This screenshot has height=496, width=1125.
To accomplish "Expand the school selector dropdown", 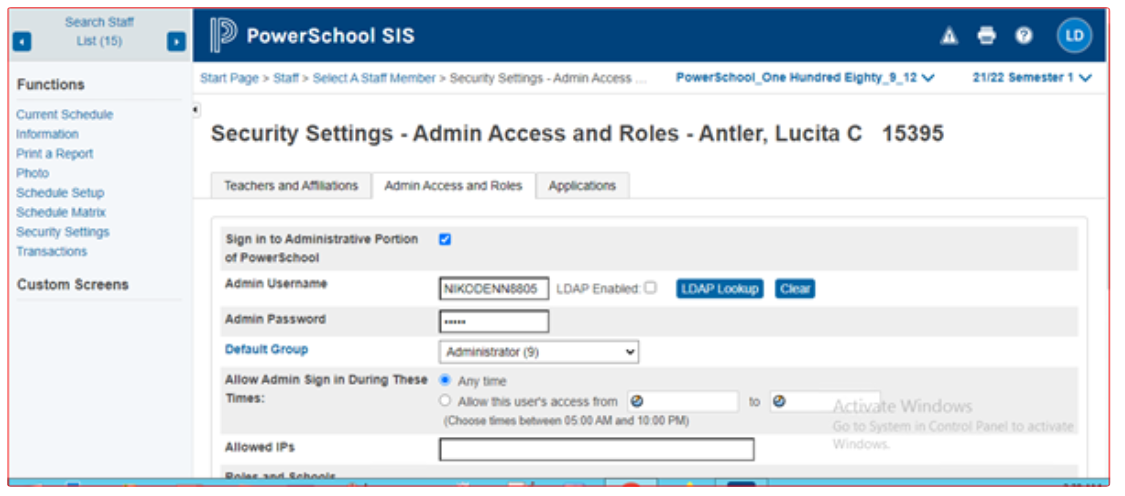I will point(805,78).
